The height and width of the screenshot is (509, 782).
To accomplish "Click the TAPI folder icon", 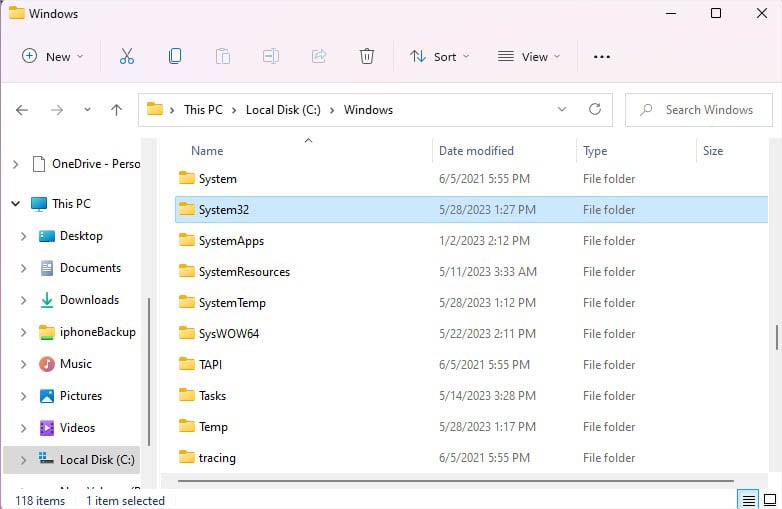I will (x=187, y=364).
